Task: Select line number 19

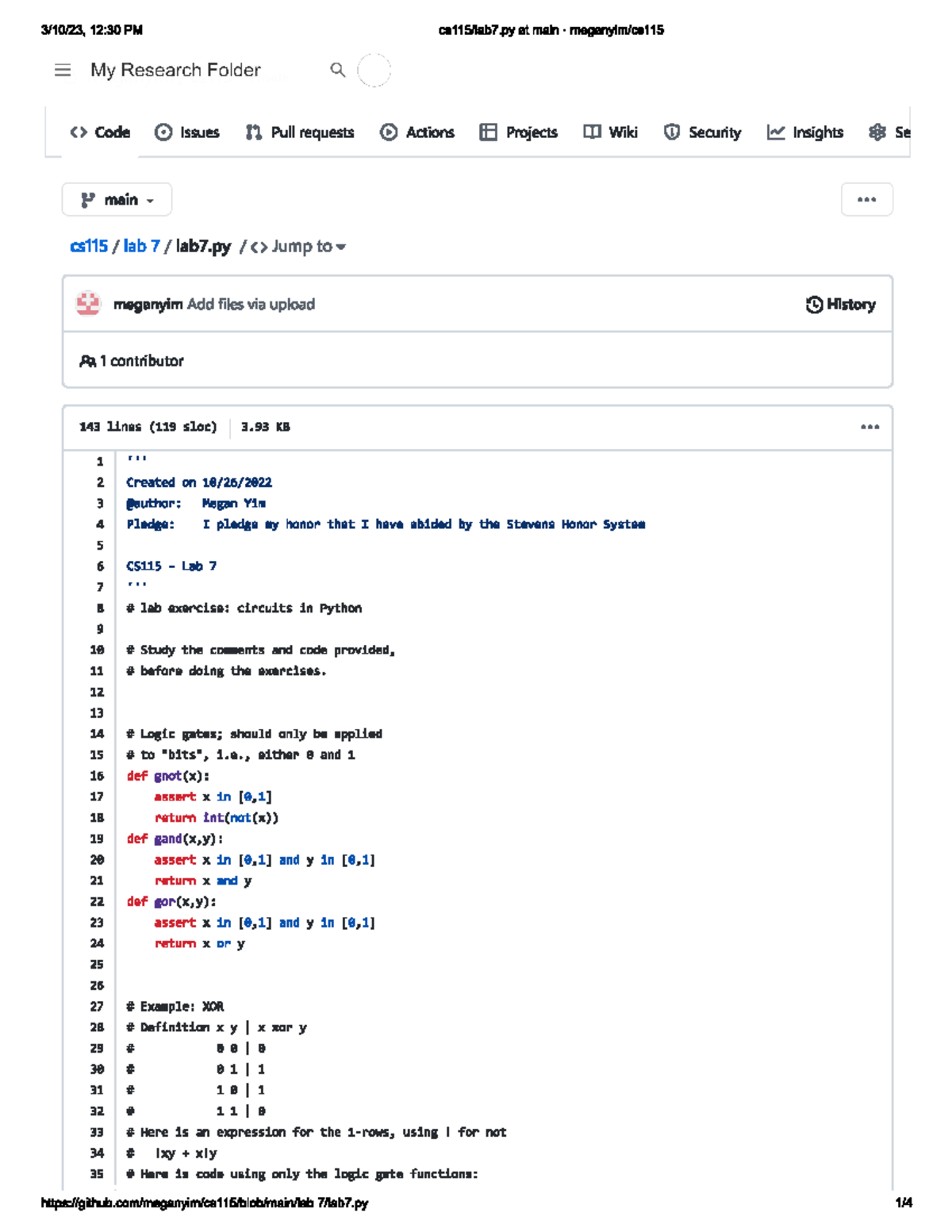Action: [x=97, y=839]
